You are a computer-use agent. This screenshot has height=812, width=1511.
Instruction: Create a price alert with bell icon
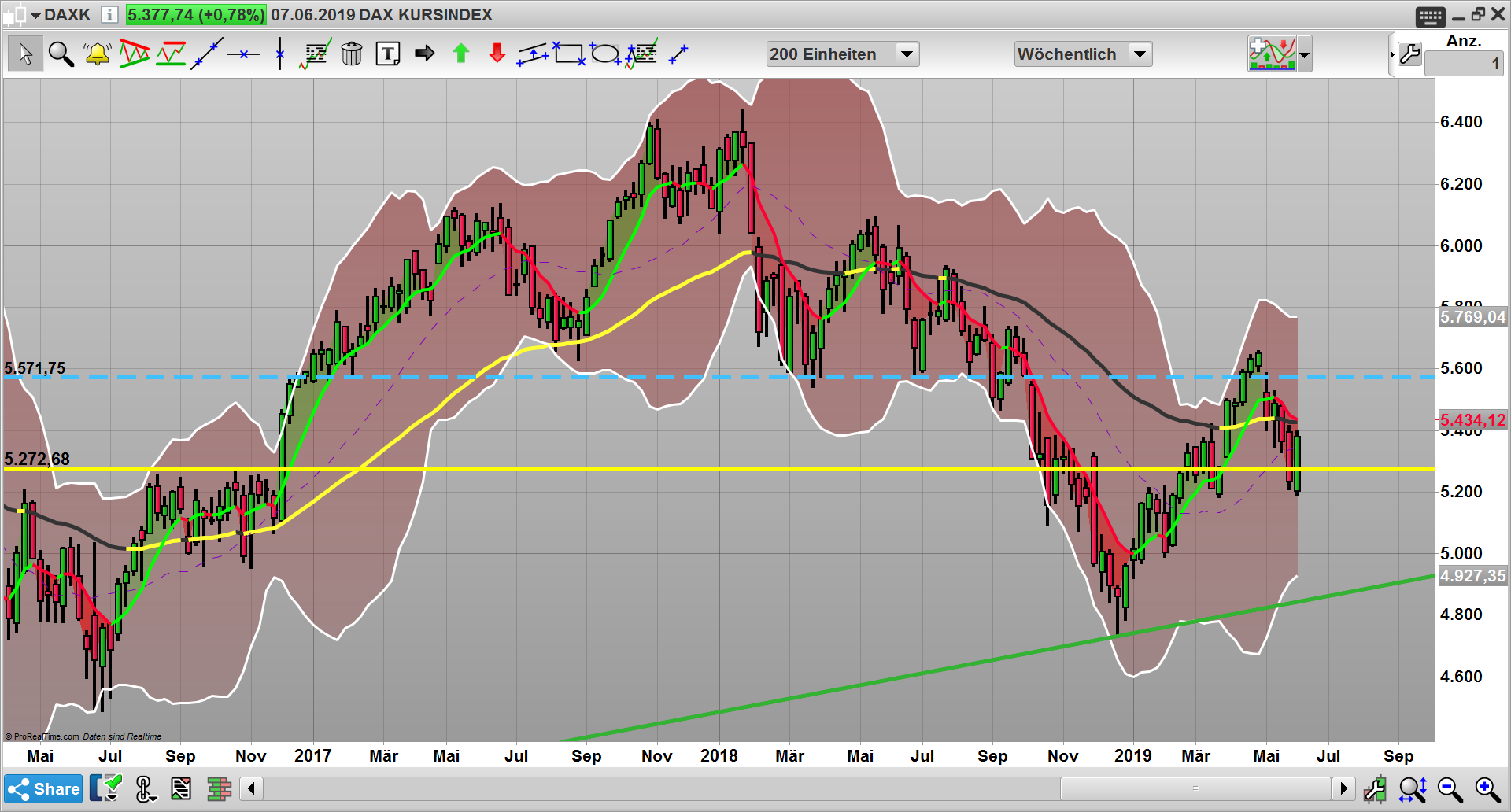point(98,54)
